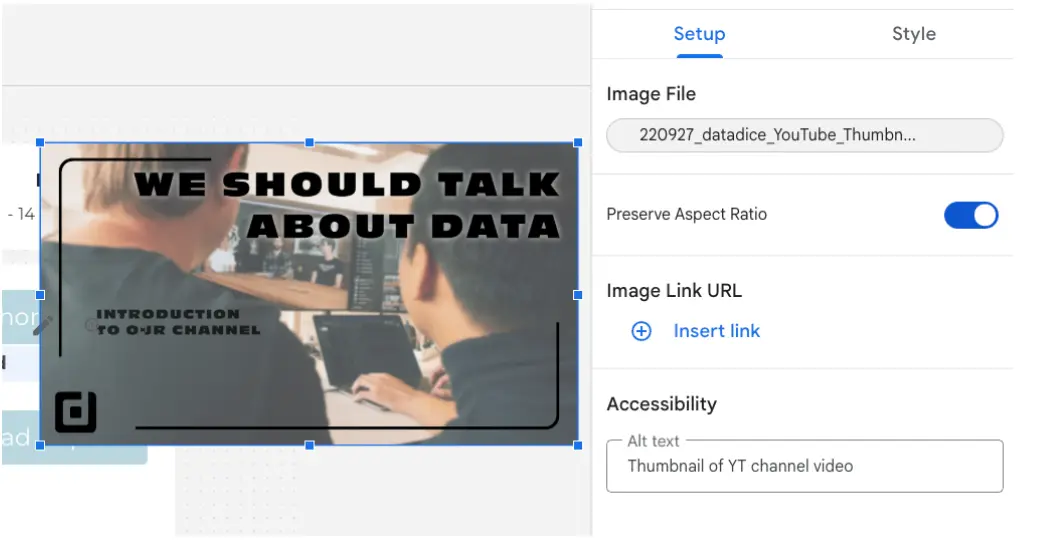Viewport: 1058px width, 542px height.
Task: Click the top-center resize handle of image
Action: click(x=310, y=142)
